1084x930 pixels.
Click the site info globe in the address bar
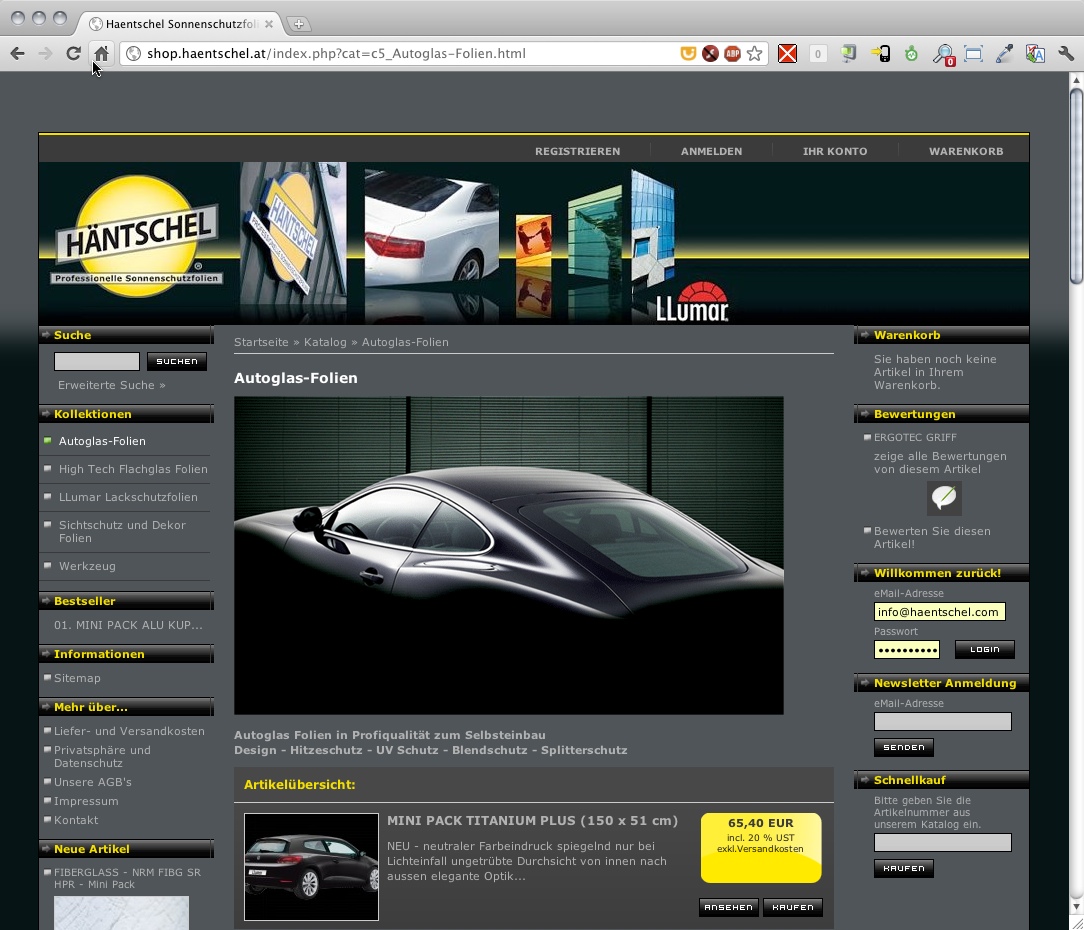pyautogui.click(x=133, y=53)
